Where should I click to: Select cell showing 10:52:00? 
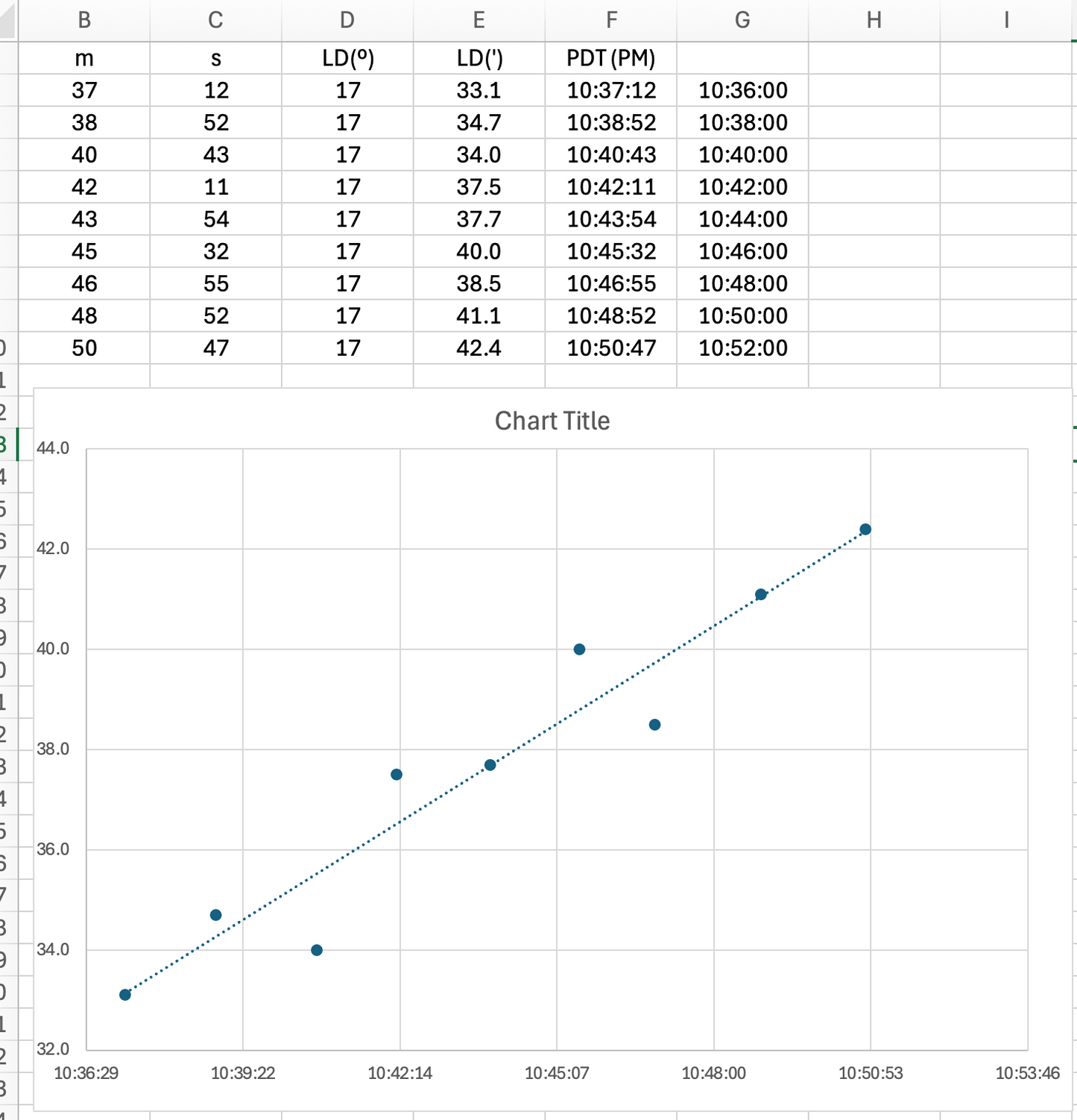click(743, 347)
